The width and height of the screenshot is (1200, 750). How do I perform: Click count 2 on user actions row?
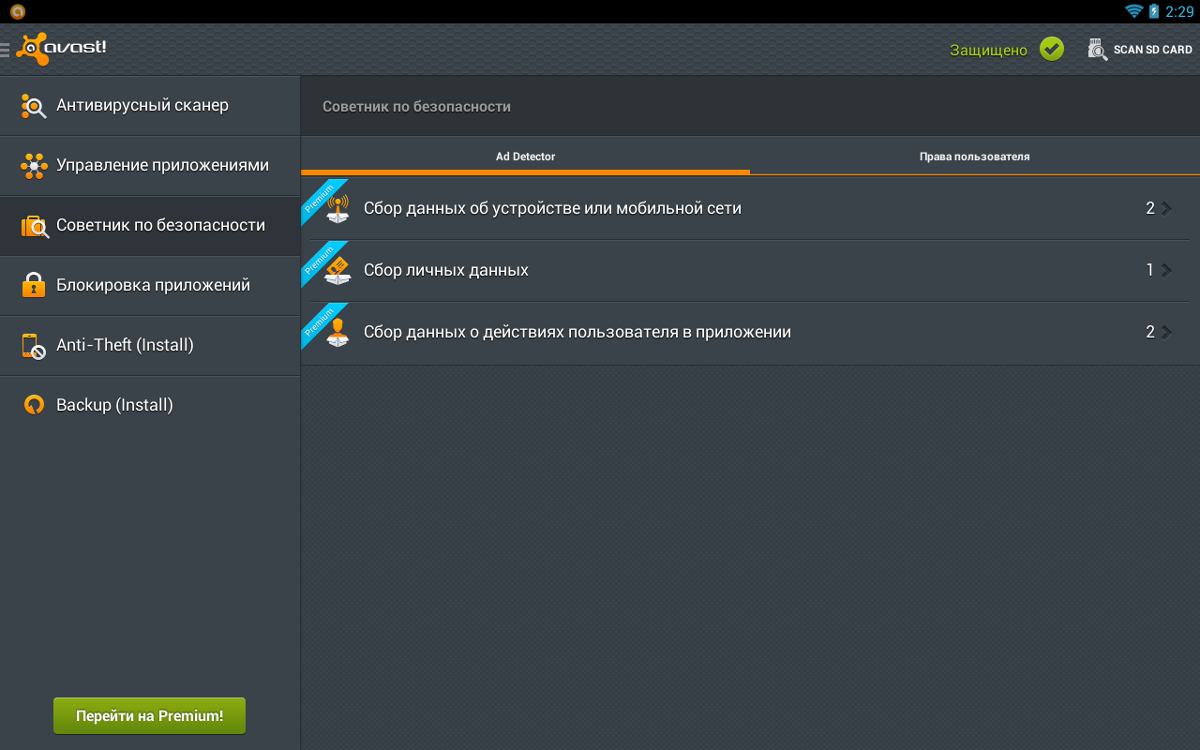(1150, 332)
